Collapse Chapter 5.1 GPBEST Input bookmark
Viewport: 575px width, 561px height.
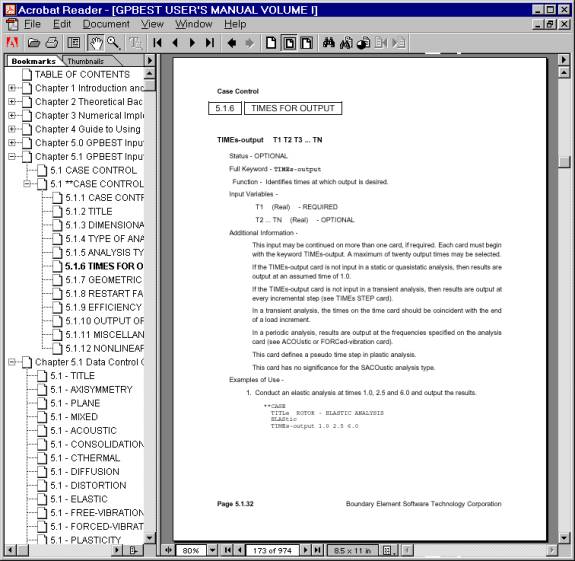point(12,157)
